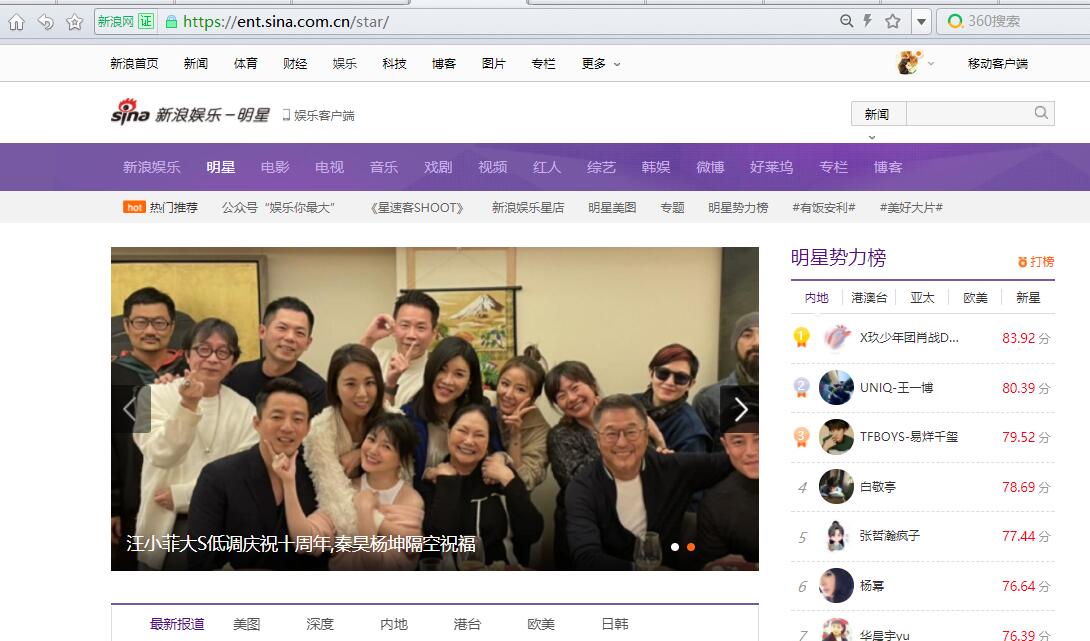Click the magnifier zoom icon in address bar
The height and width of the screenshot is (641, 1090).
846,21
